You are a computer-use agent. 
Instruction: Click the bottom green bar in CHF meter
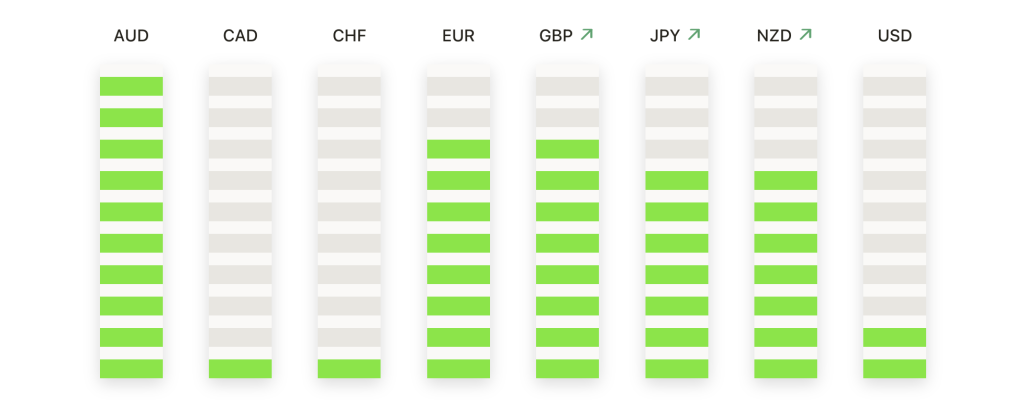pos(349,368)
